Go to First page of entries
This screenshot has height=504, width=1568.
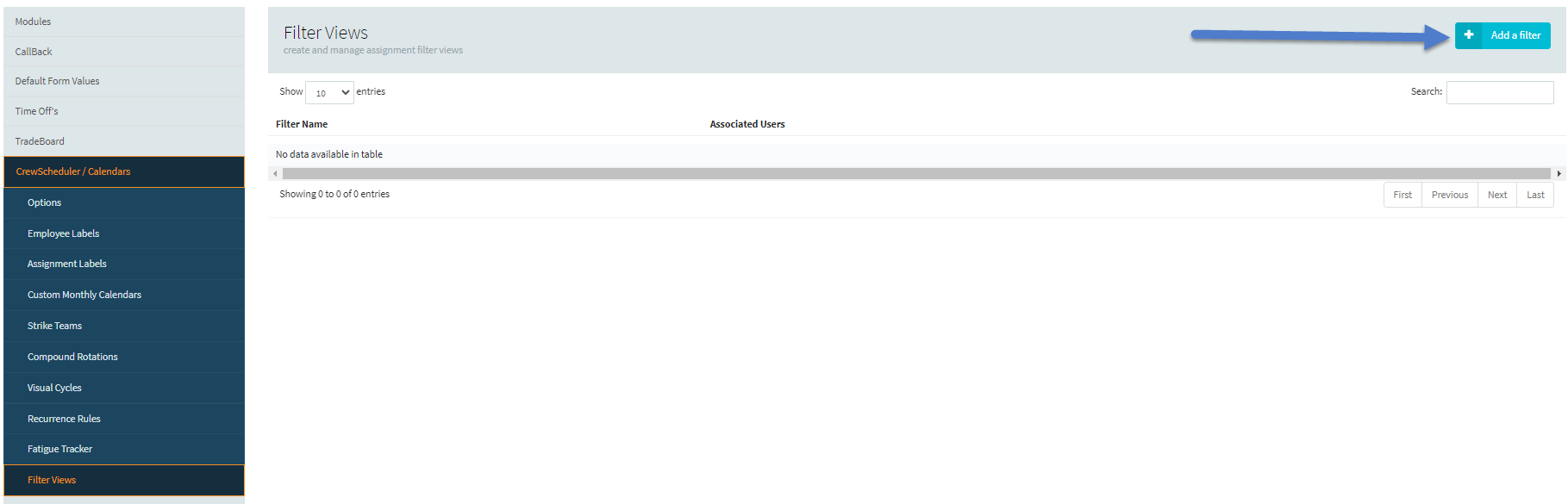tap(1402, 195)
